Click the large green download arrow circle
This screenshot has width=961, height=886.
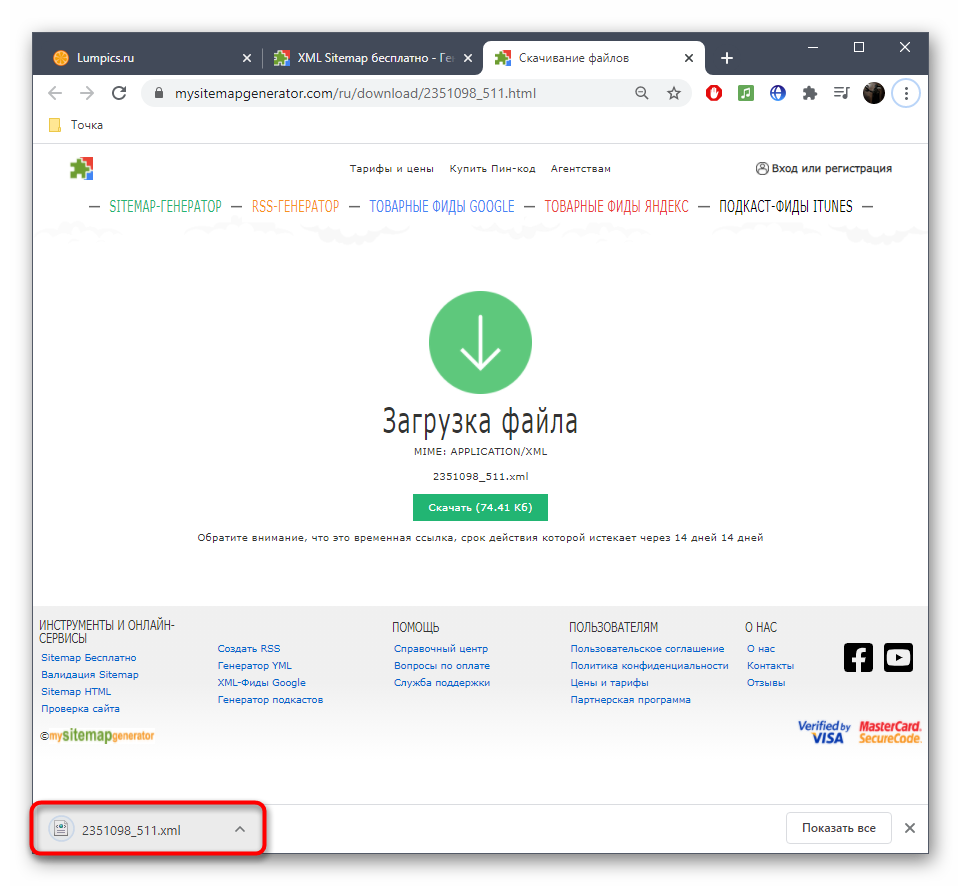(x=480, y=343)
